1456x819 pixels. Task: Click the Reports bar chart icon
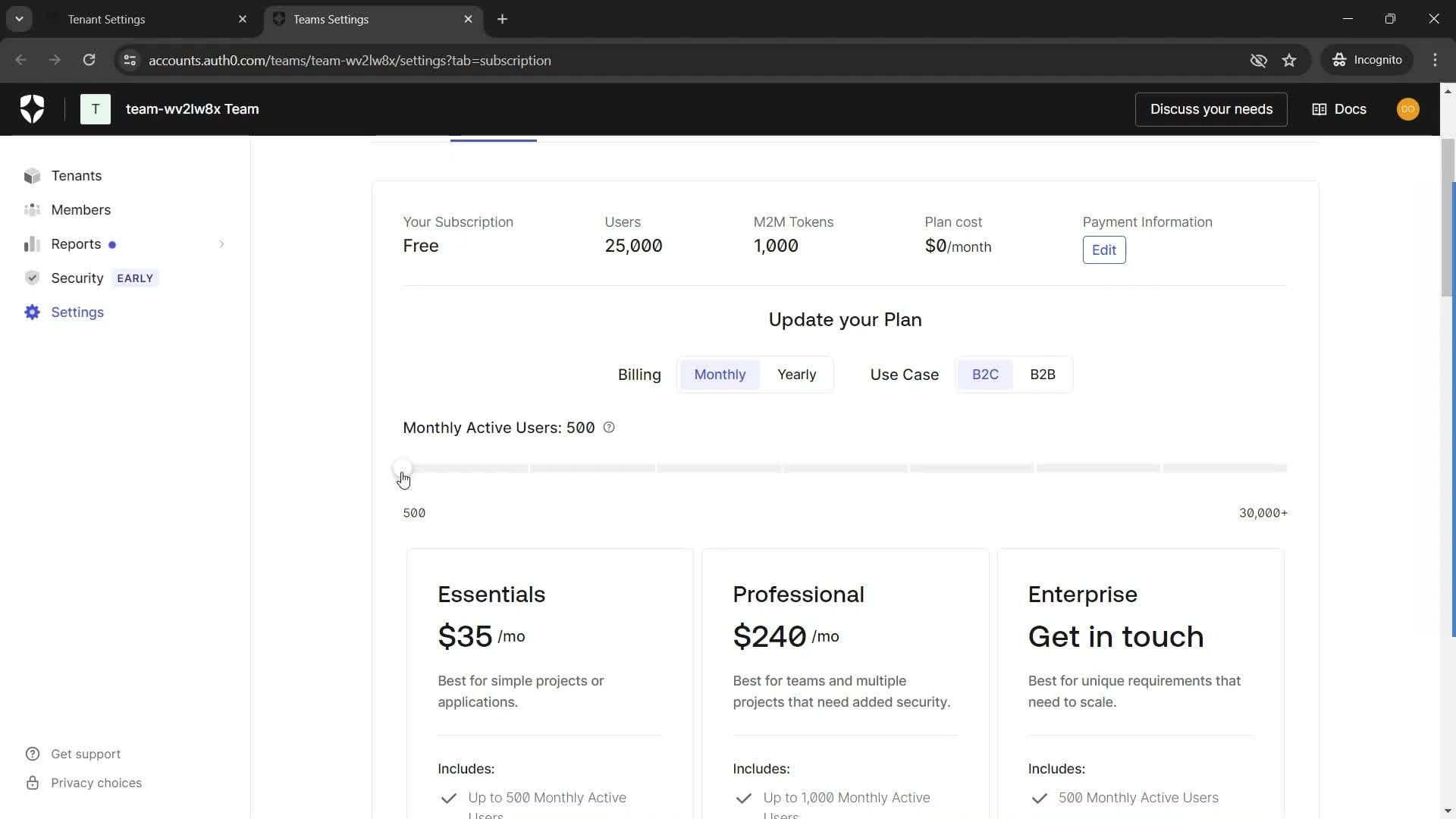(32, 244)
